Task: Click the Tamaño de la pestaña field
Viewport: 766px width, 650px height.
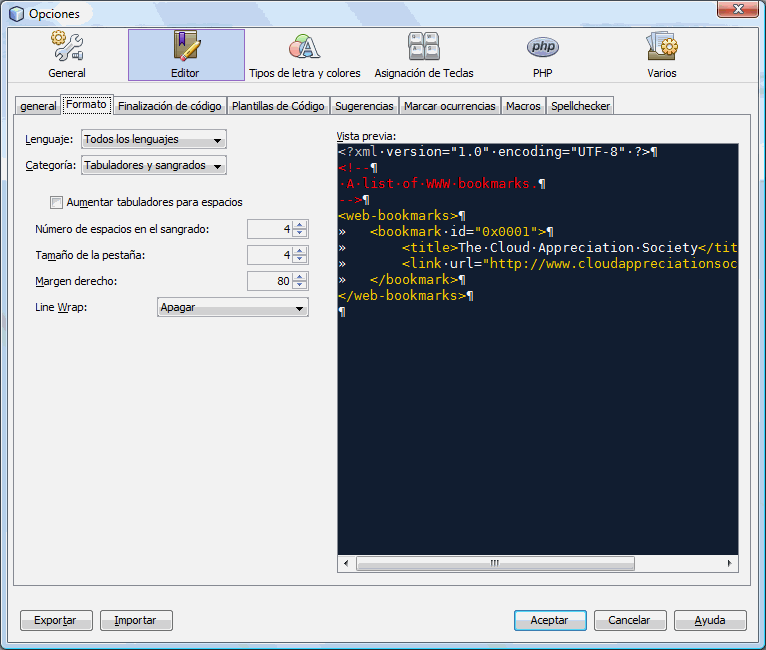Action: point(270,255)
